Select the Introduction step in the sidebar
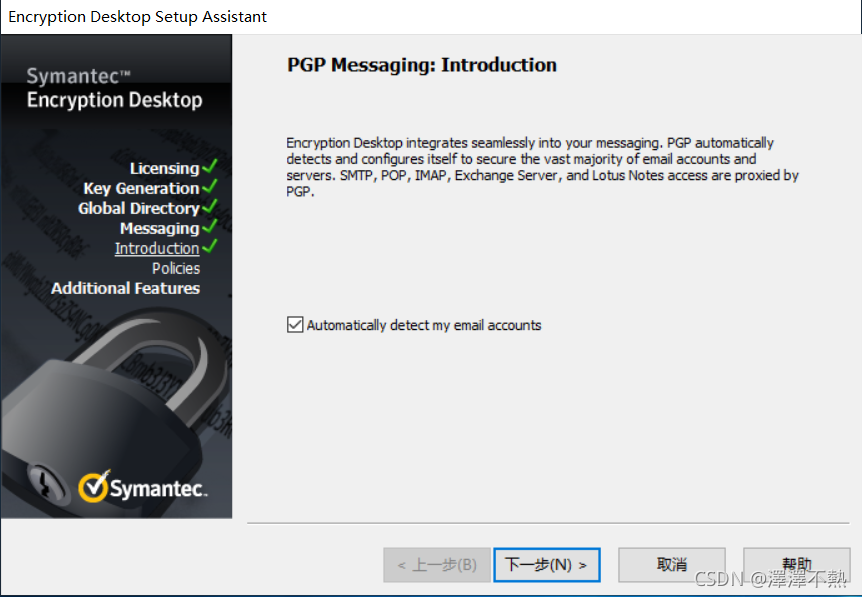The width and height of the screenshot is (862, 597). click(157, 248)
